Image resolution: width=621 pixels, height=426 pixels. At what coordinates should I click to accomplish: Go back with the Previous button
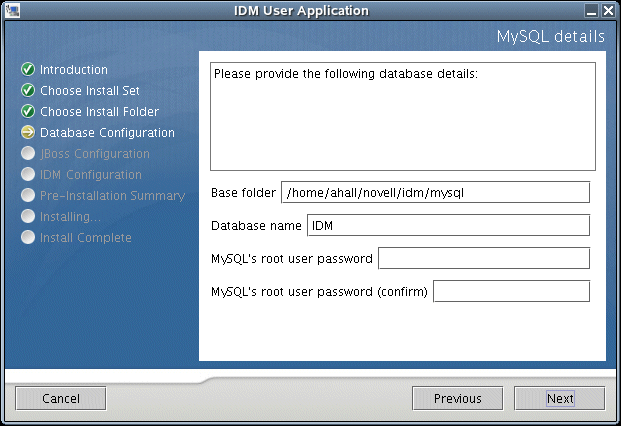tap(458, 398)
